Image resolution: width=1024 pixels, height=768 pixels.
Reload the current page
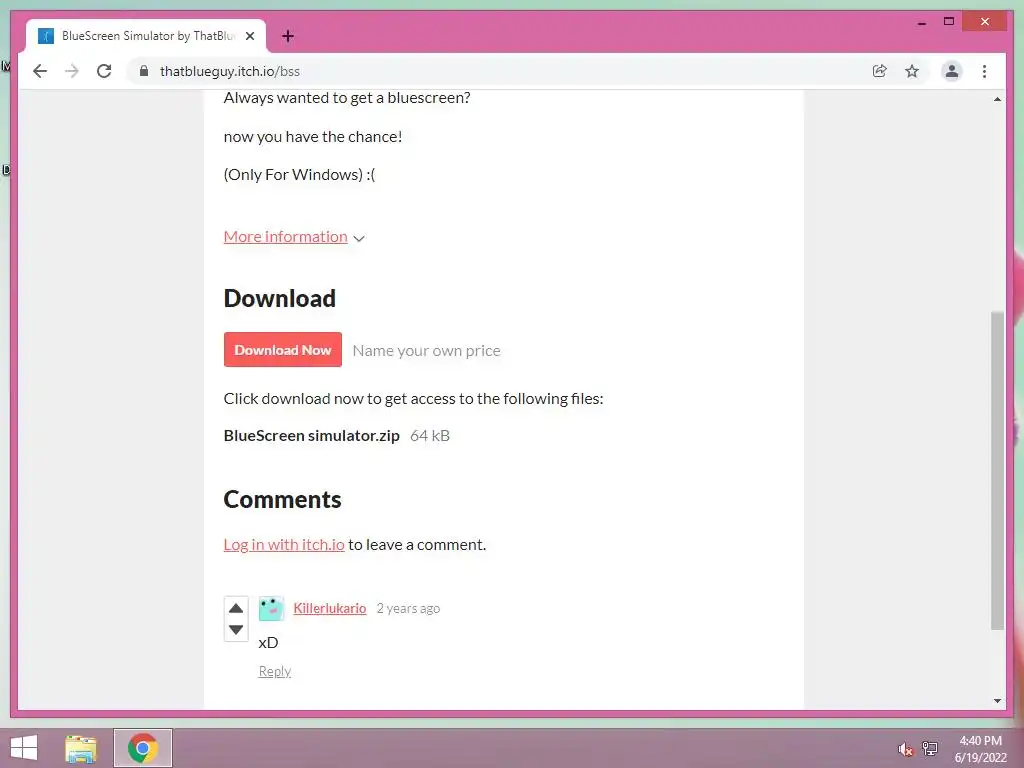pyautogui.click(x=104, y=71)
